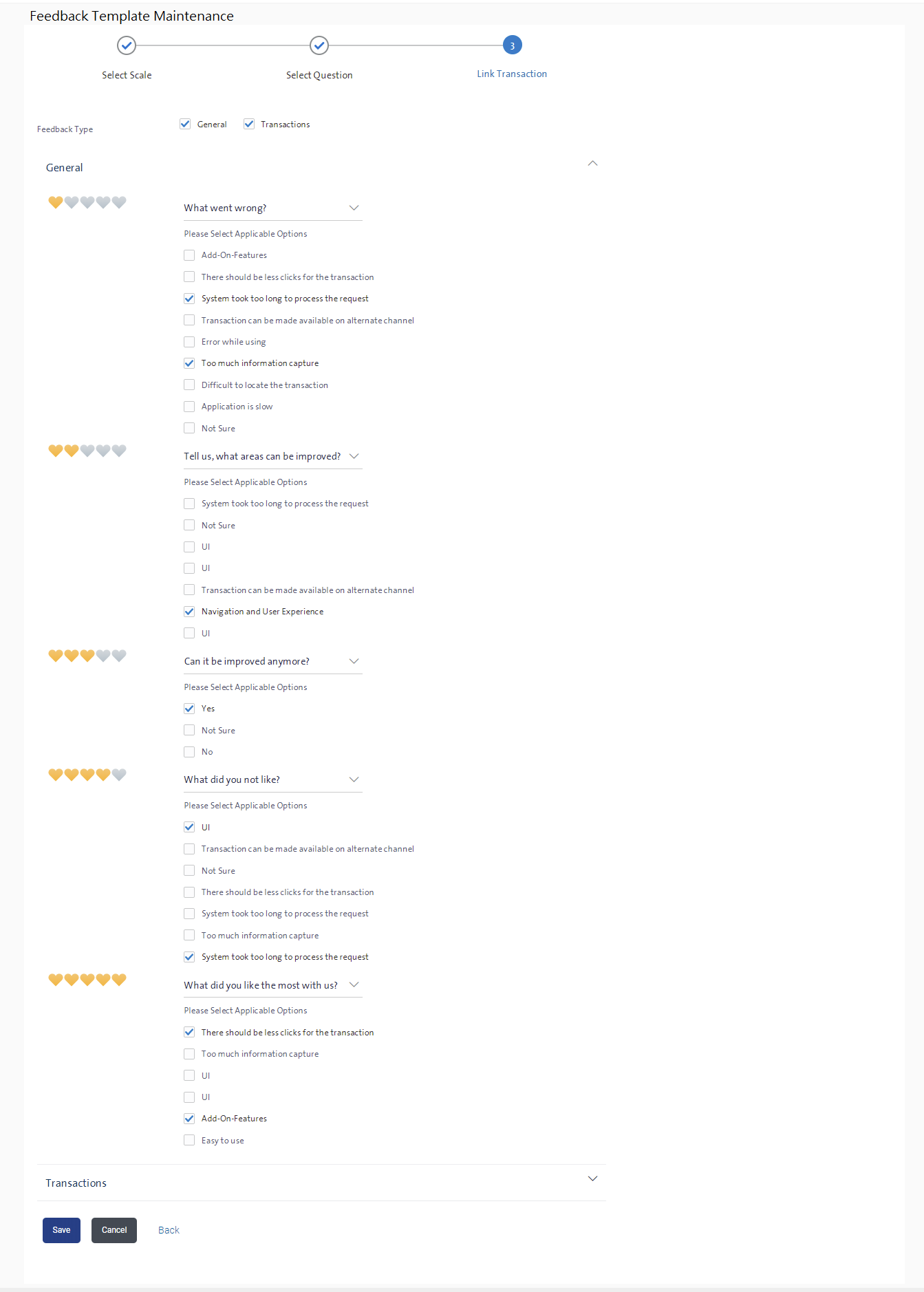Click the three-heart rating icon row
Viewport: 924px width, 1292px height.
[87, 656]
